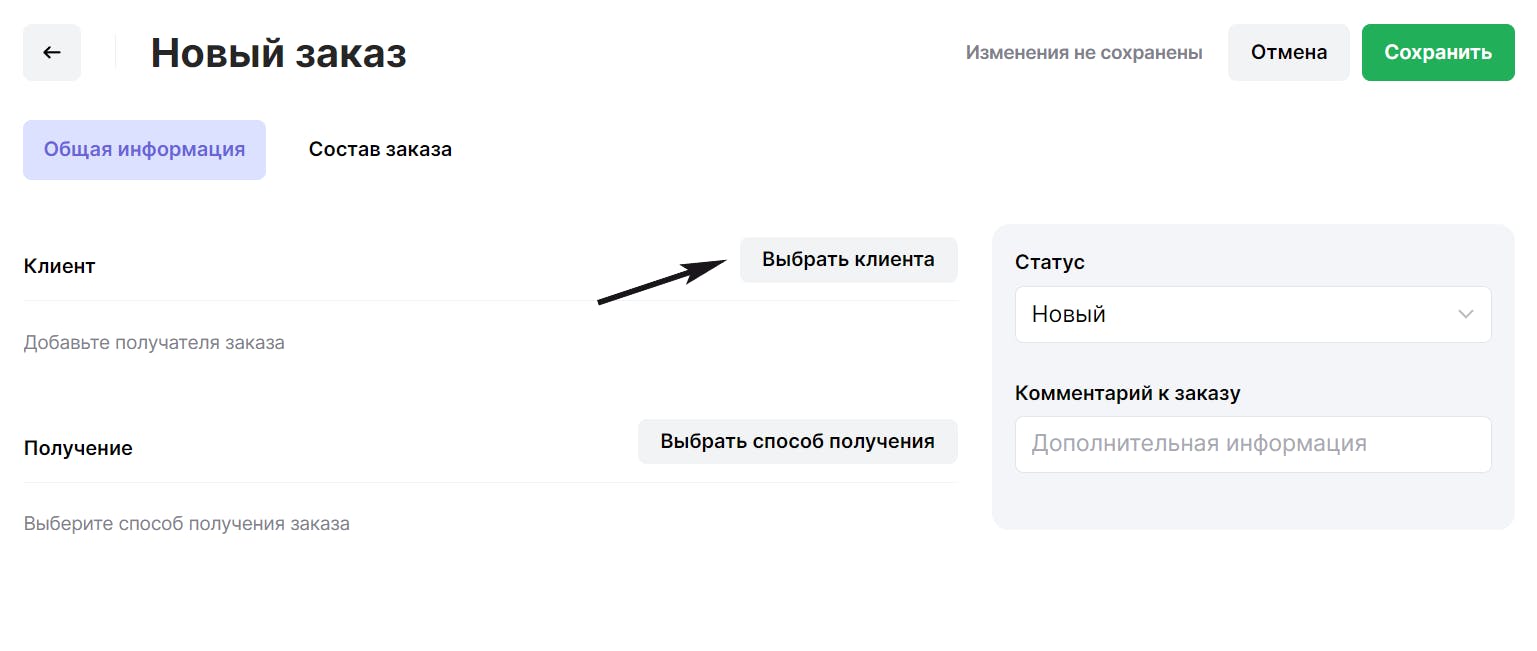Switch to the Общая информация tab
Screen dimensions: 1537x651
coord(144,150)
